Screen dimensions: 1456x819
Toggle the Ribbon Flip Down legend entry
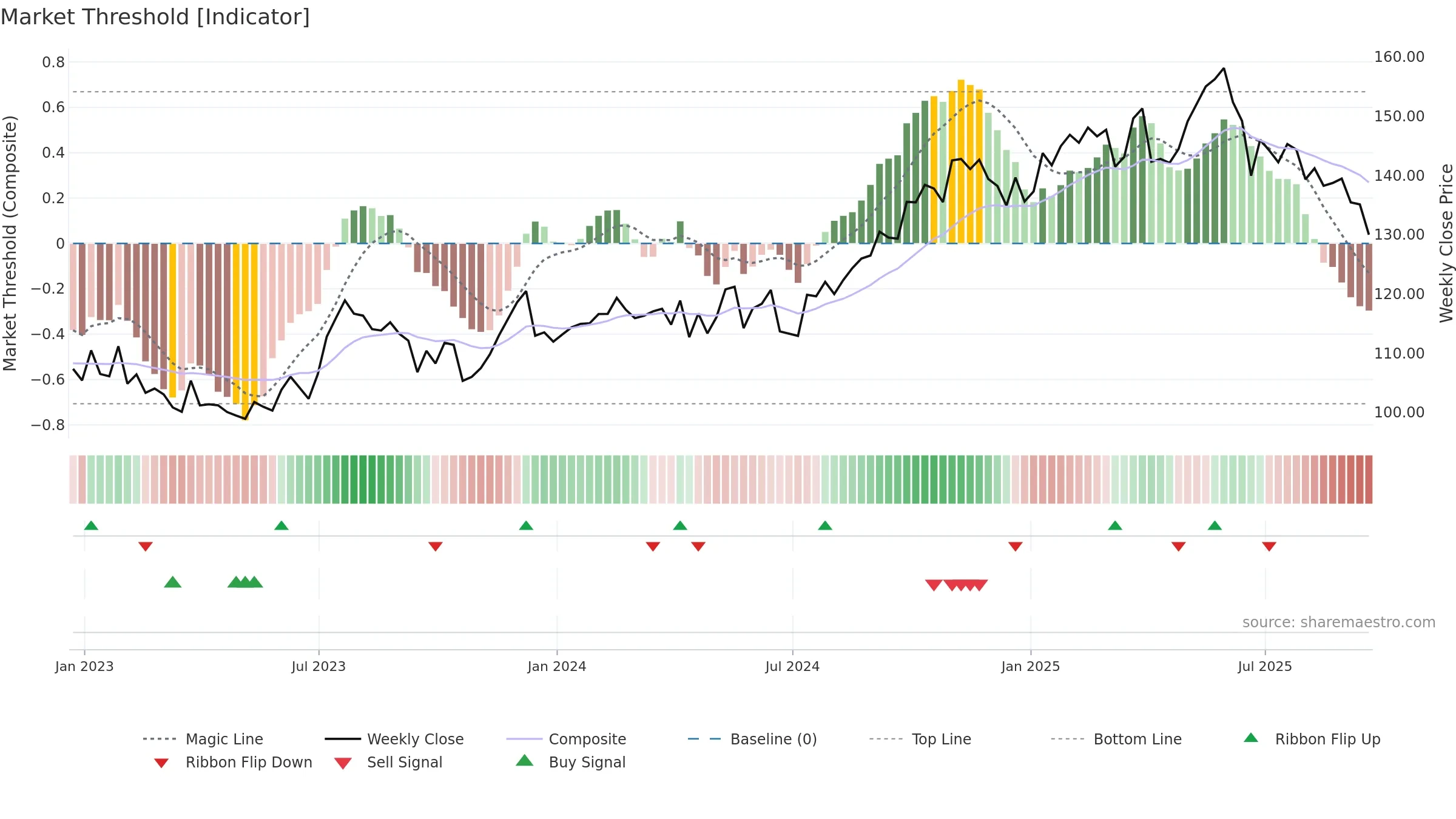232,762
